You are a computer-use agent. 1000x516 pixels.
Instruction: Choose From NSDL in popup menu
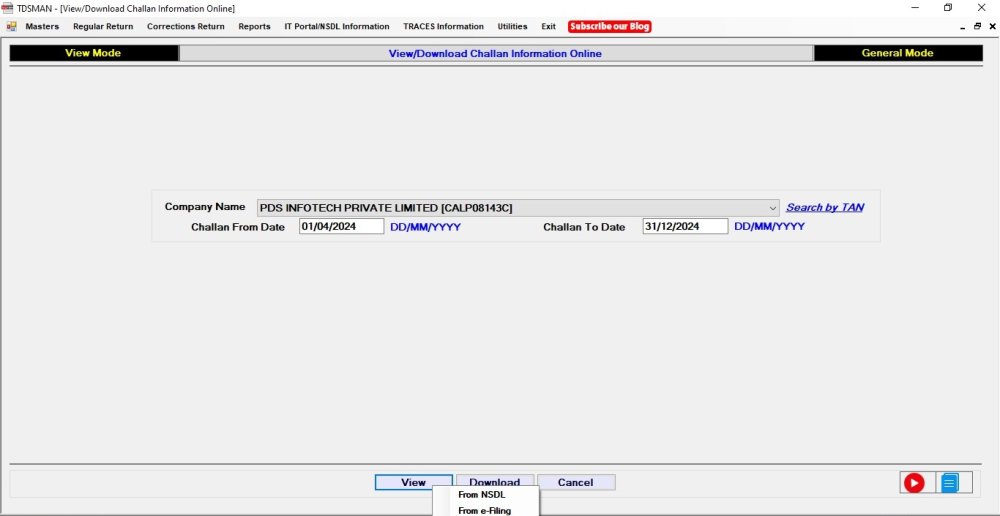click(x=482, y=494)
